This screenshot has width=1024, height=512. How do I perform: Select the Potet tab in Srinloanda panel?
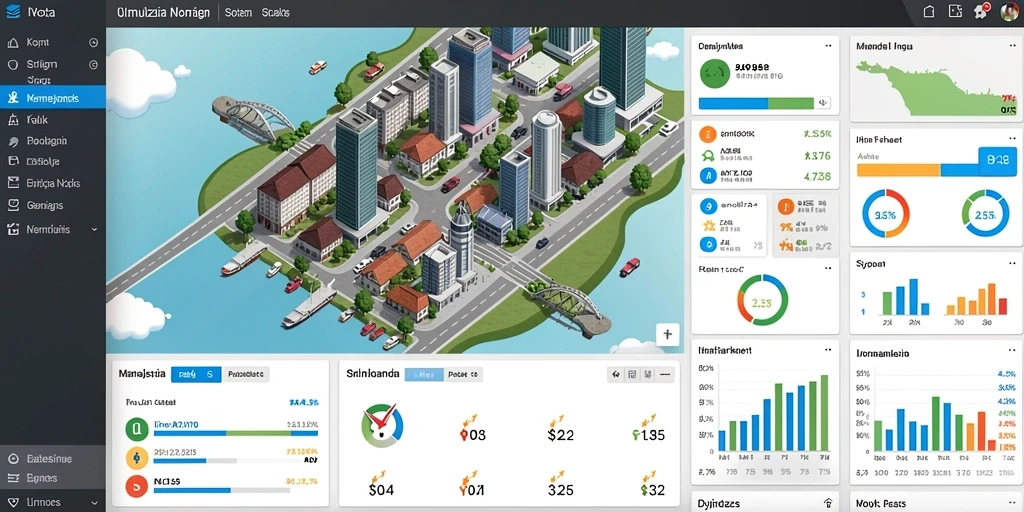click(x=464, y=375)
